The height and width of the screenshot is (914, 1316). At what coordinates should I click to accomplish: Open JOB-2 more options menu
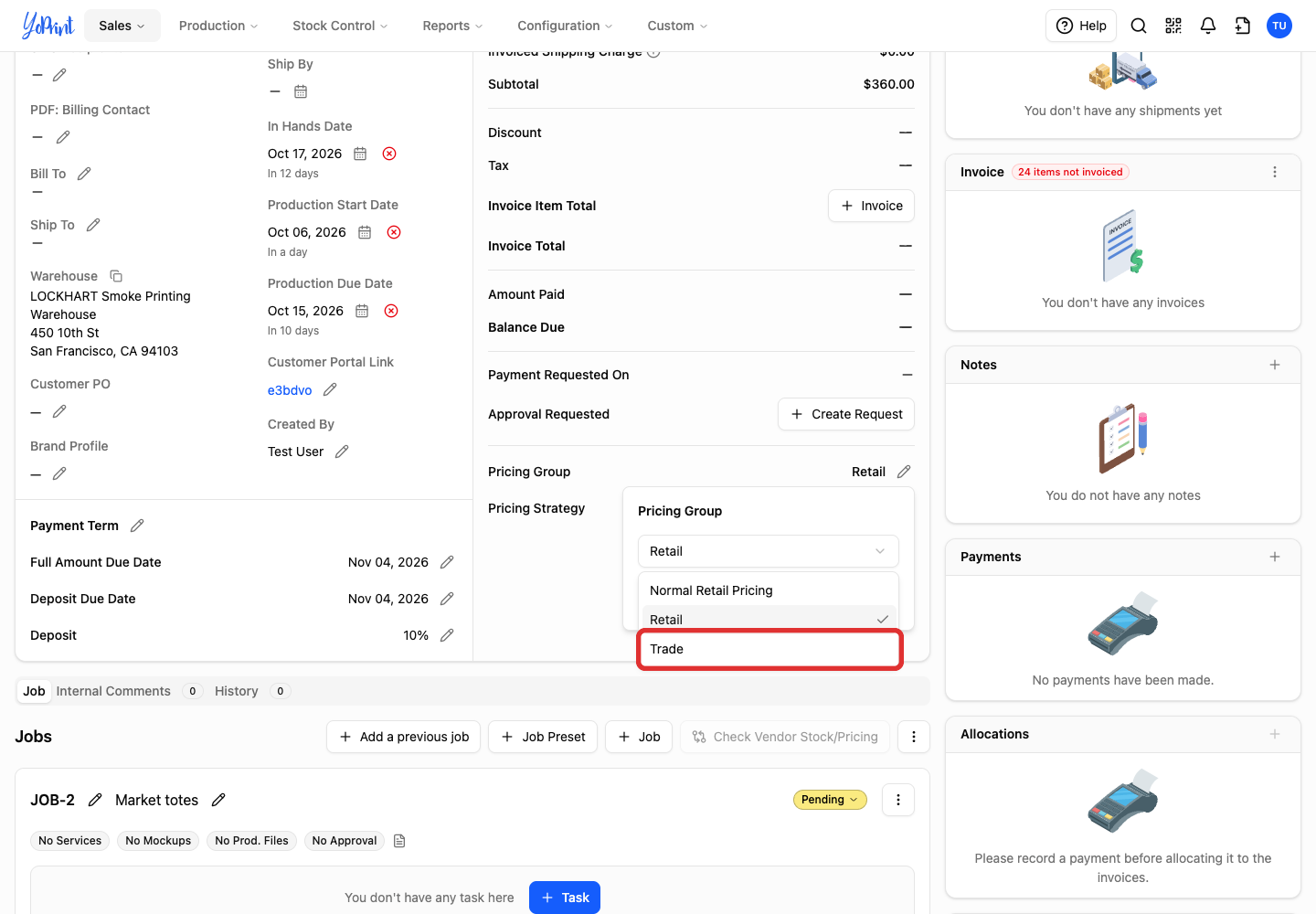(898, 800)
